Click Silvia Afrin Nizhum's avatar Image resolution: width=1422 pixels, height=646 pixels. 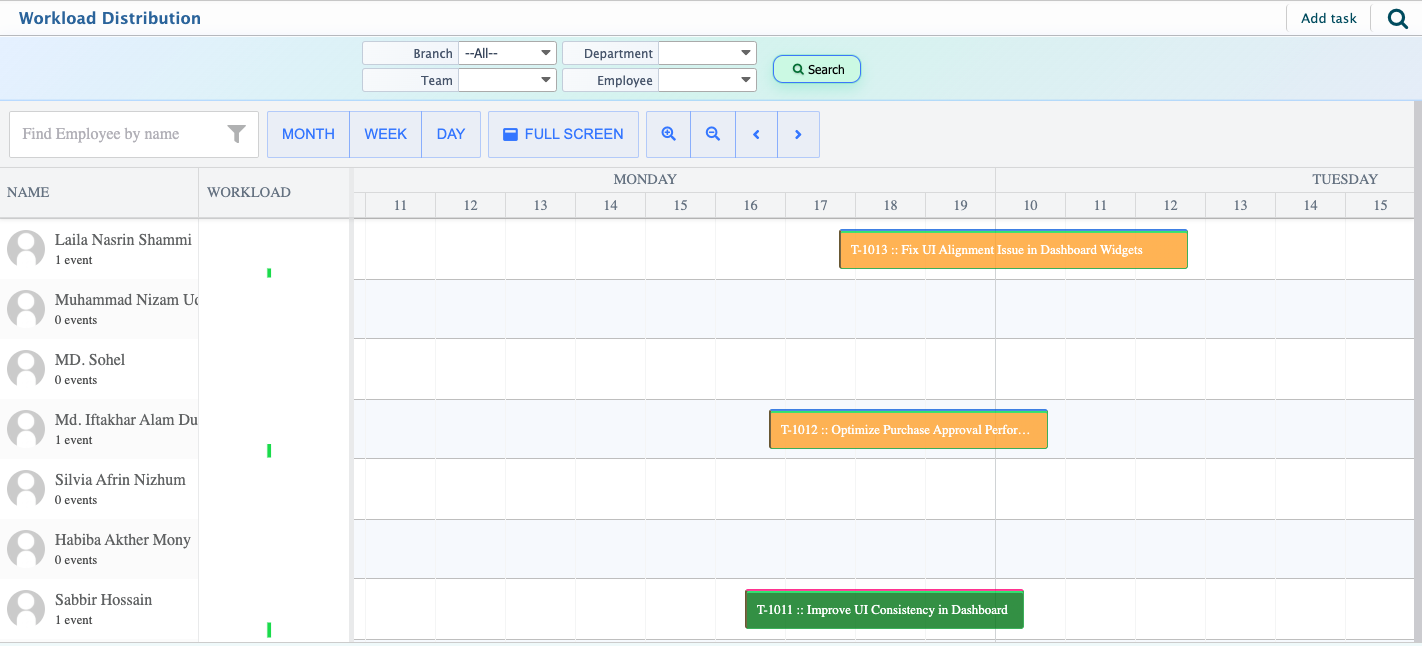point(26,489)
